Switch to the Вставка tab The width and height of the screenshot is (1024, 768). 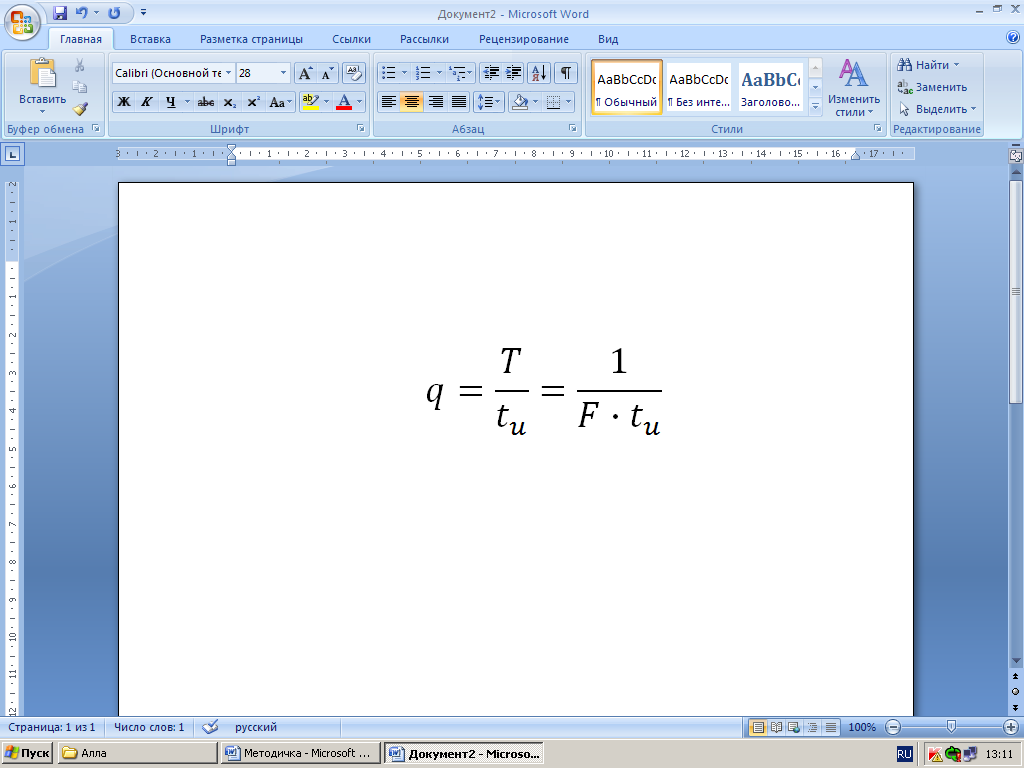point(150,39)
